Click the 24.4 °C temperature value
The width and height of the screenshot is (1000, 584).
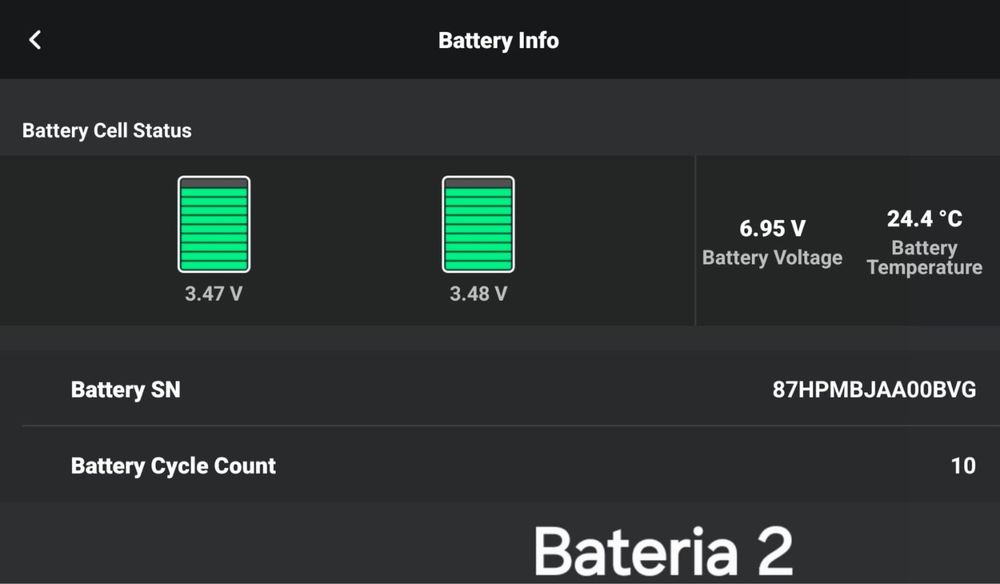point(924,218)
